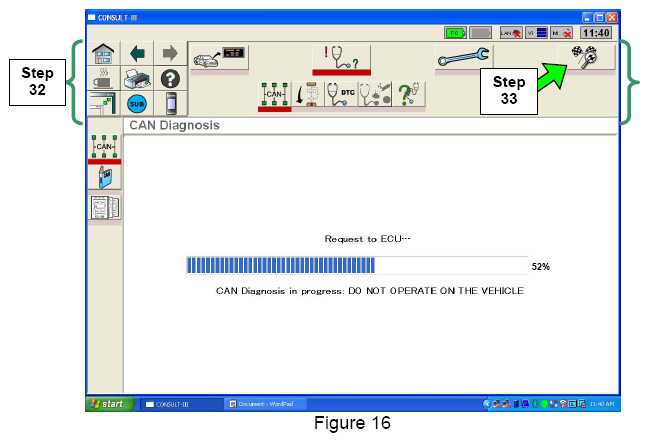
Task: Click the coffee cup icon
Action: click(103, 78)
